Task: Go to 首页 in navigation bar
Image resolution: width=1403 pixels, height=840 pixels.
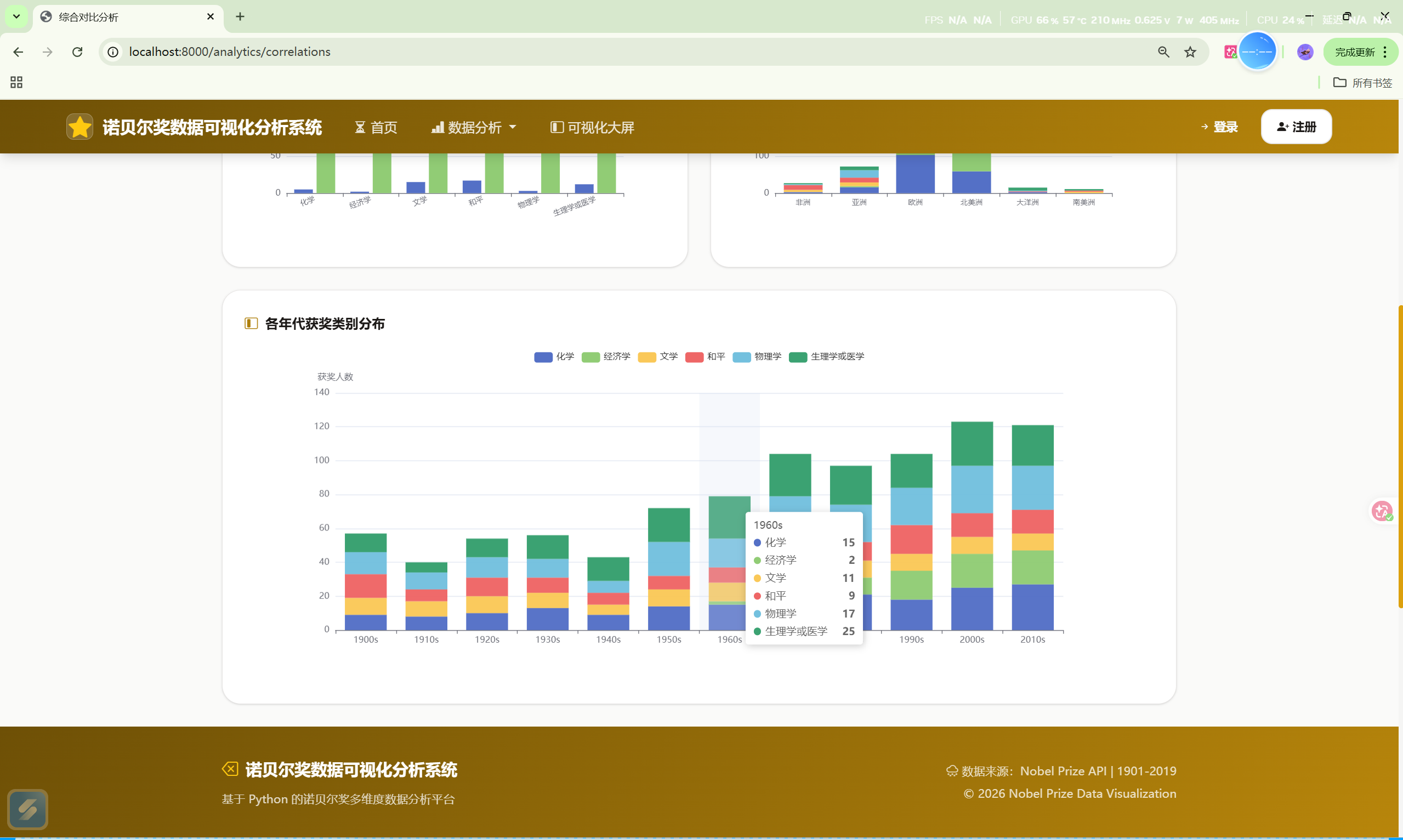Action: [376, 127]
